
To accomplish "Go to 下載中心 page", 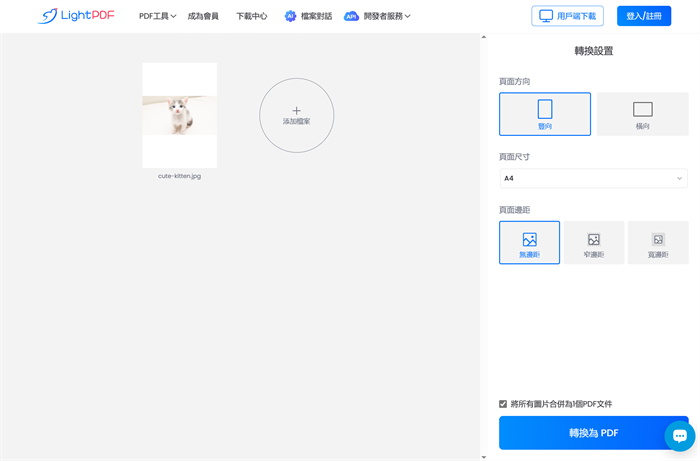I will pyautogui.click(x=251, y=16).
